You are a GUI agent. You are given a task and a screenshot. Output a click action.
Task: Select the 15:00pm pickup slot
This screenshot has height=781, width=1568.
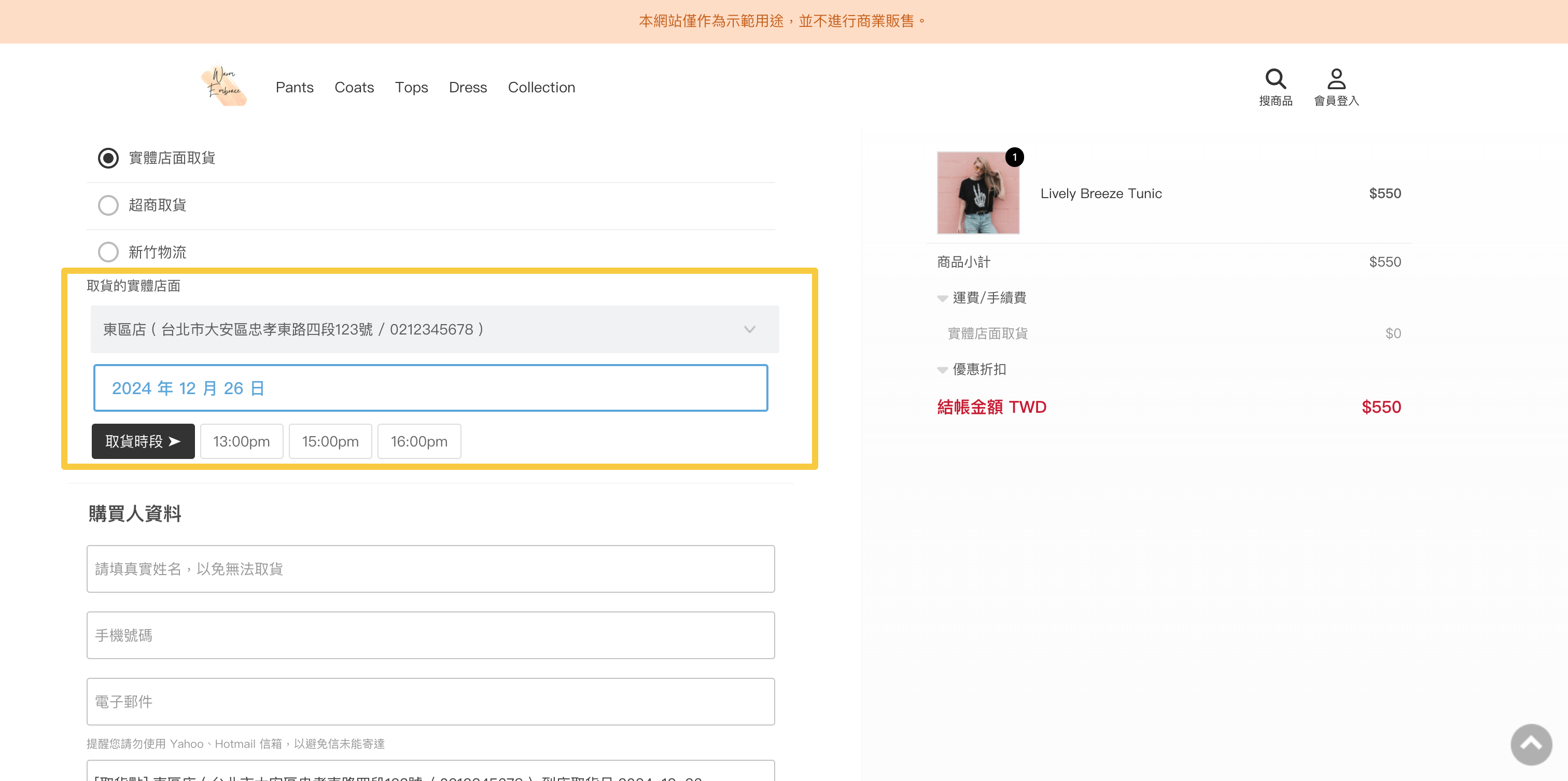pyautogui.click(x=330, y=441)
